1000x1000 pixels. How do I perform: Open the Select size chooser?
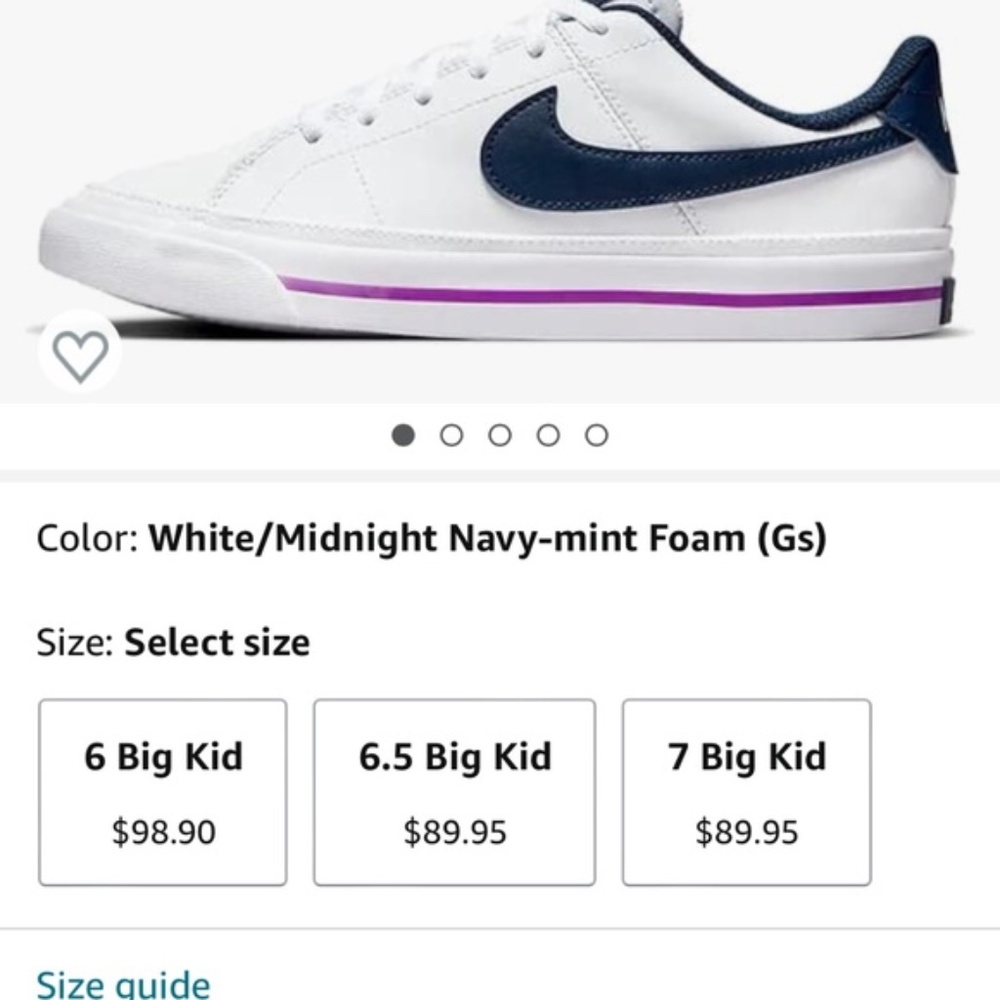[216, 641]
